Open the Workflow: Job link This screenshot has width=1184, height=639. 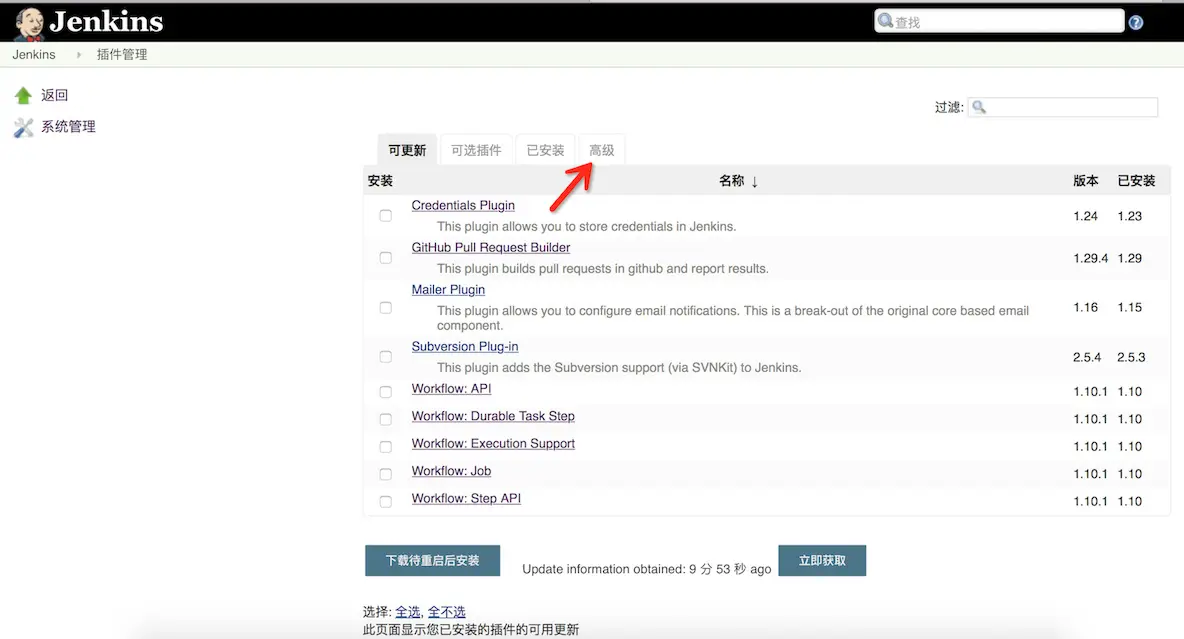coord(452,471)
